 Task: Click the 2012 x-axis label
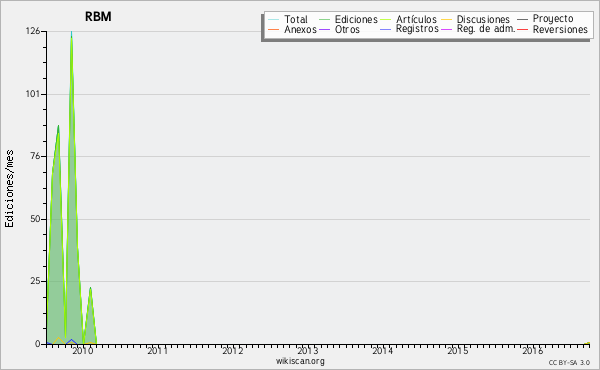point(233,351)
